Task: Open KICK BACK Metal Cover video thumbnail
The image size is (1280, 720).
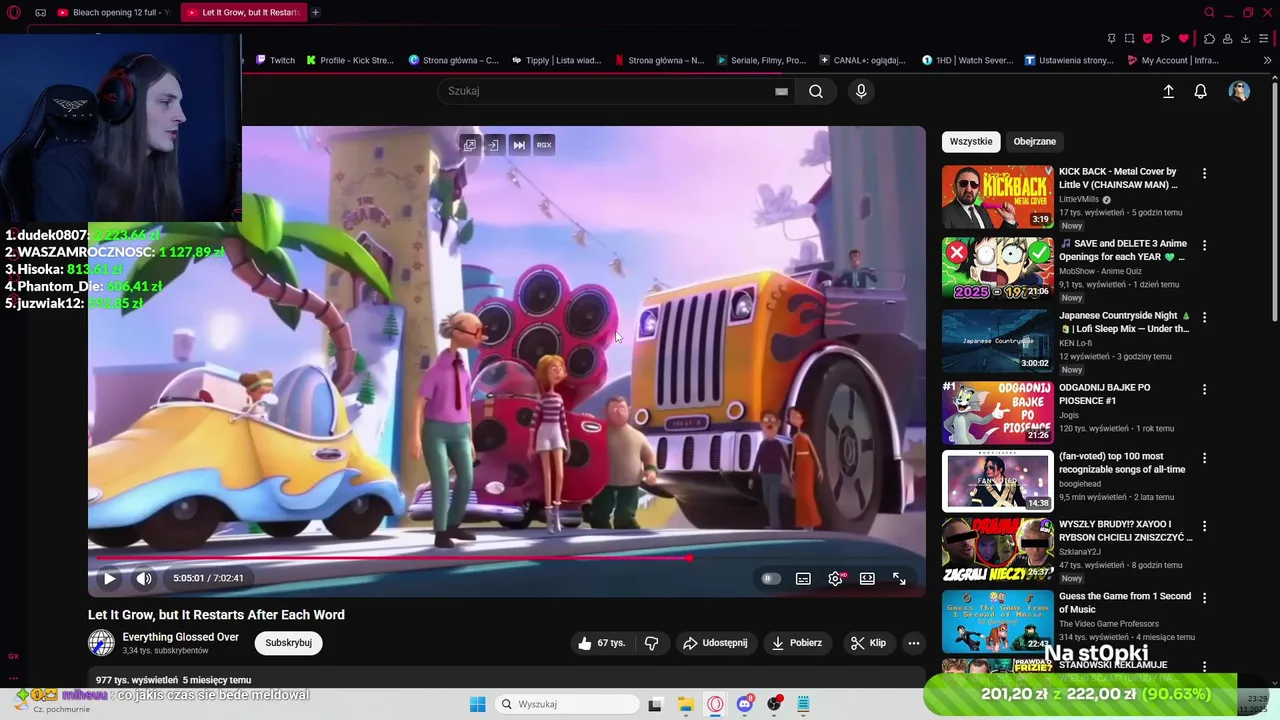Action: tap(997, 197)
